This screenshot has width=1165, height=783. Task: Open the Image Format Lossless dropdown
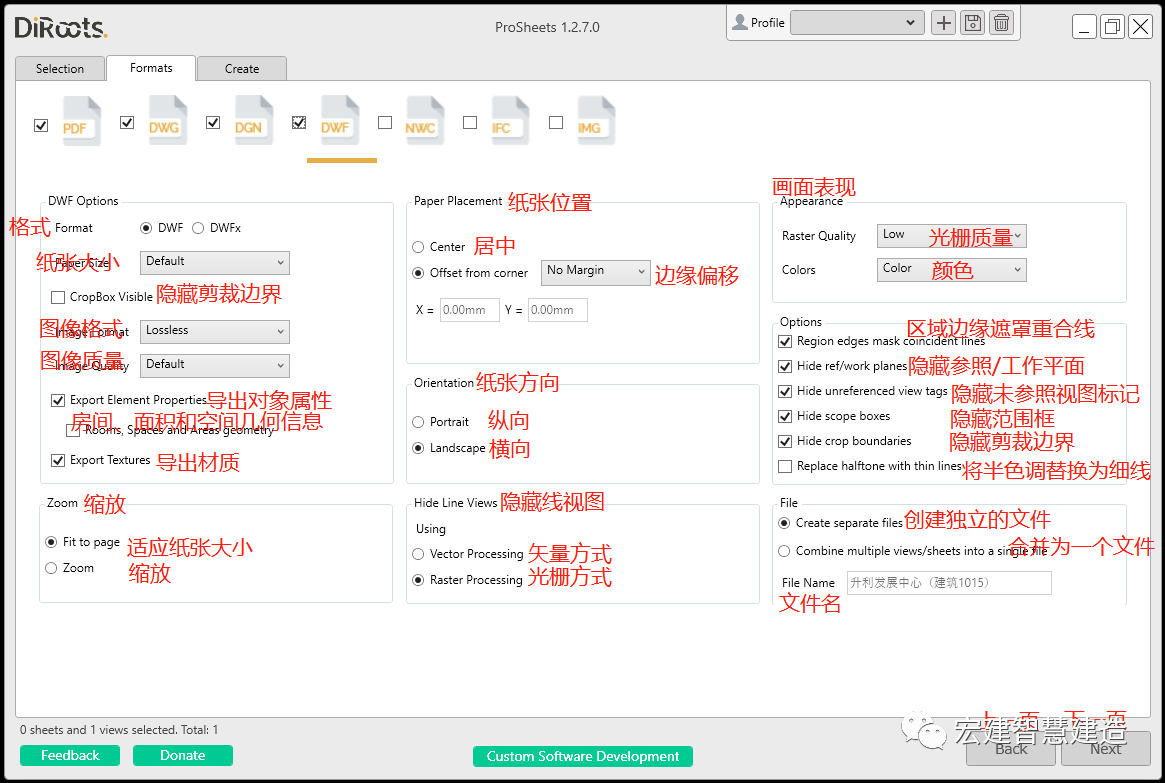point(215,331)
